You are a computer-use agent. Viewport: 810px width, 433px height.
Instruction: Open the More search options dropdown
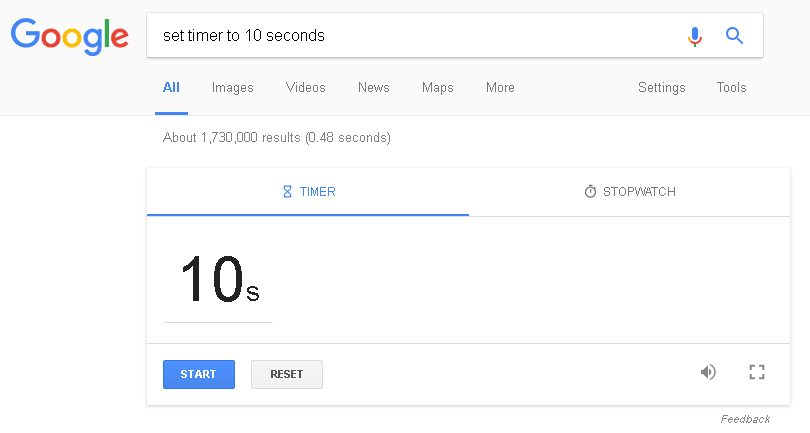point(500,87)
